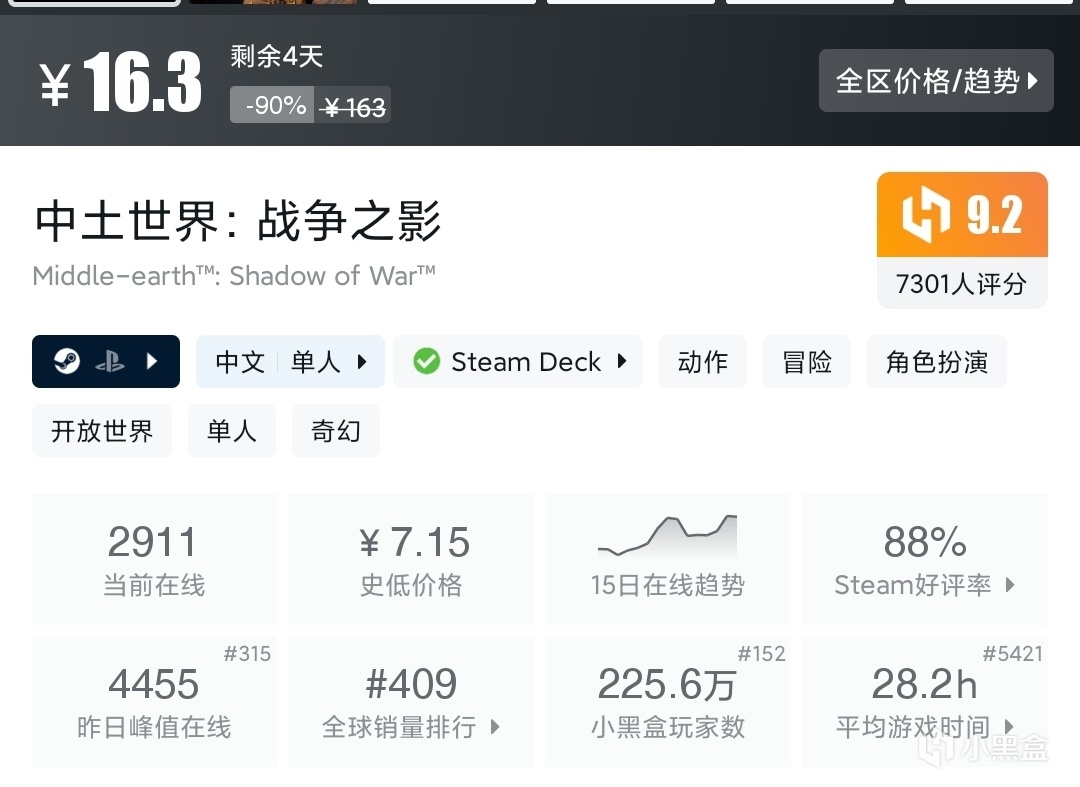
Task: Click the green Steam Deck verified checkmark
Action: tap(427, 361)
